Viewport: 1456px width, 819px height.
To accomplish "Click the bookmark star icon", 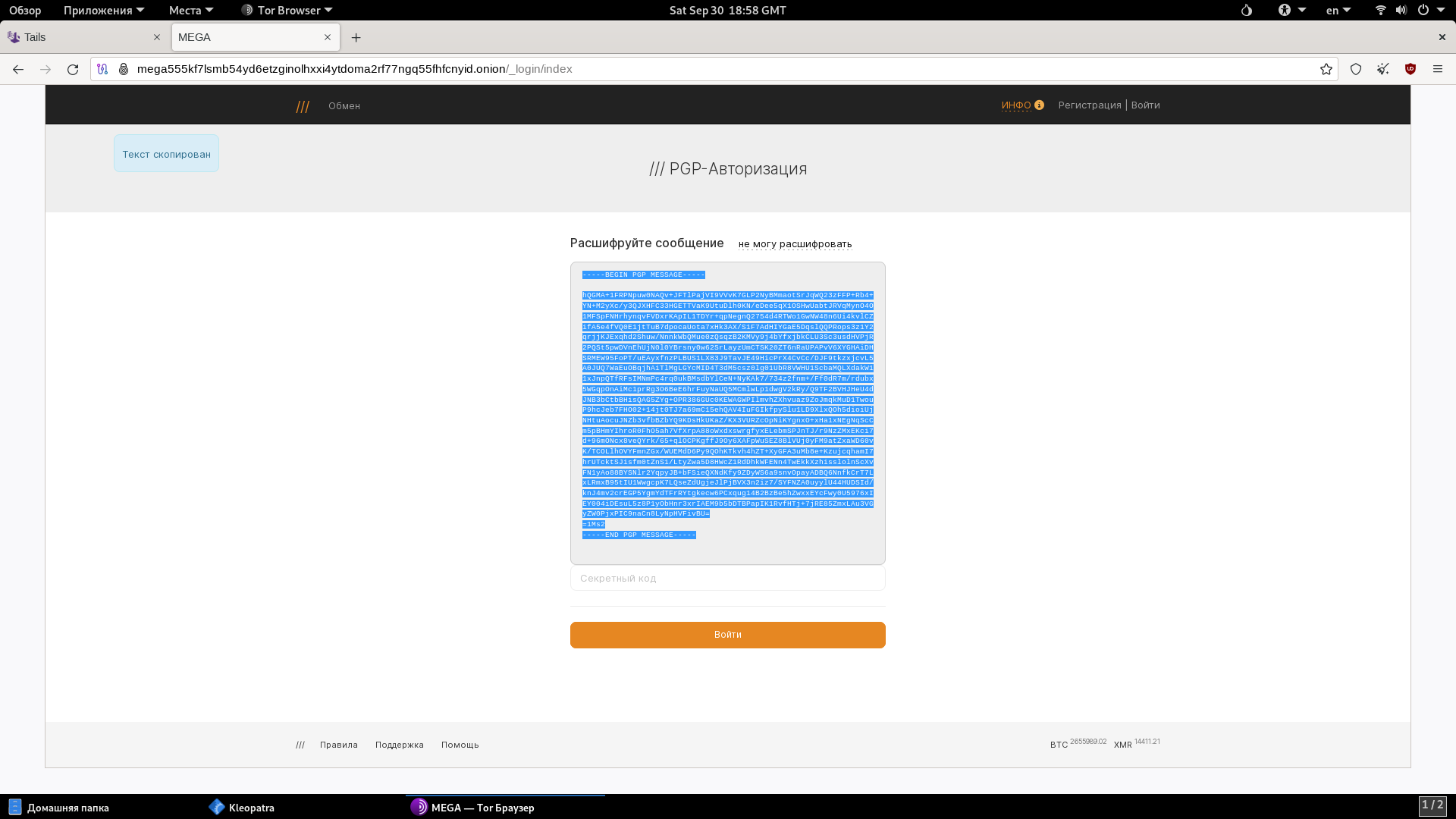I will [x=1326, y=69].
